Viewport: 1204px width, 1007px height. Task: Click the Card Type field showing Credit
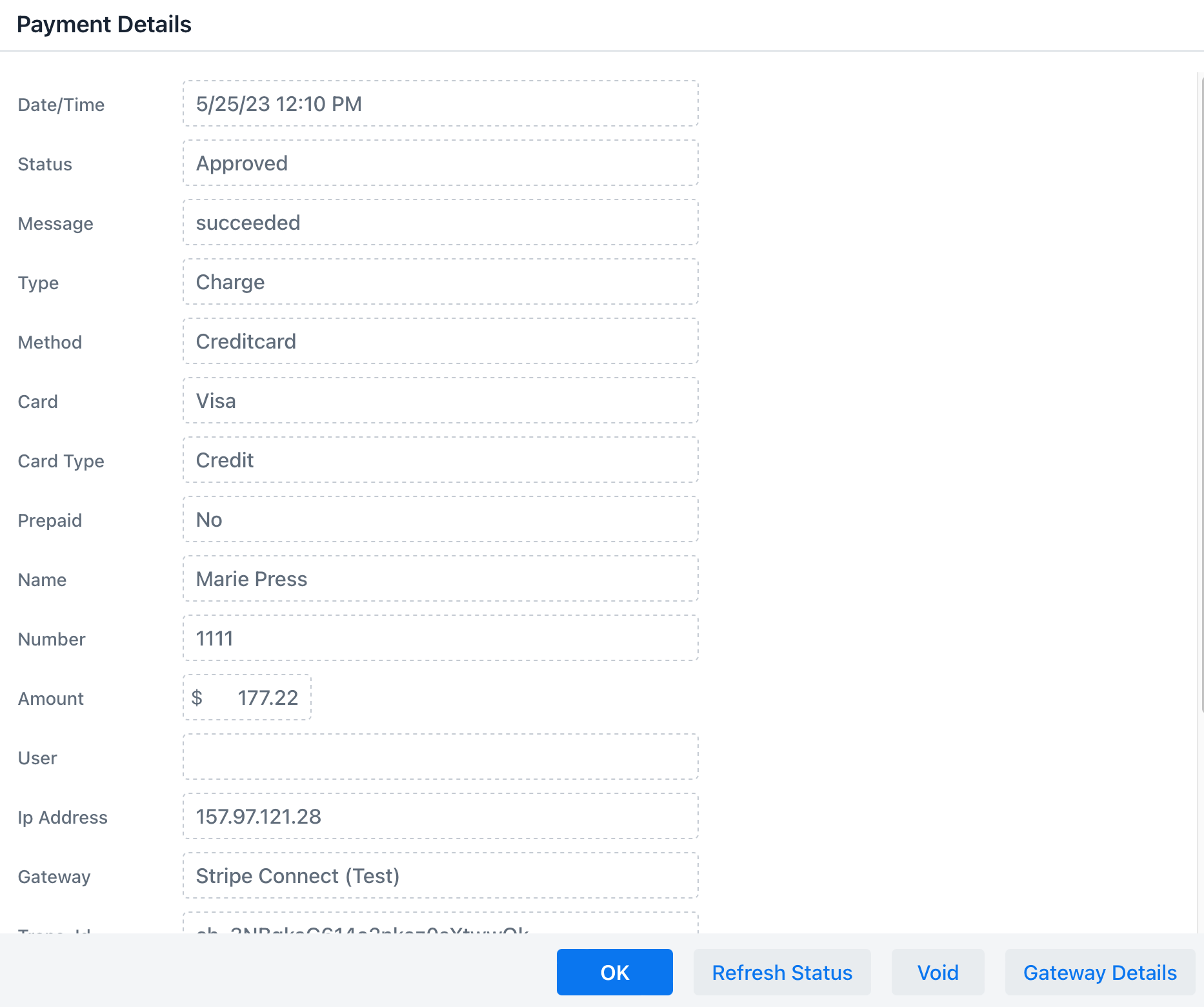(441, 460)
